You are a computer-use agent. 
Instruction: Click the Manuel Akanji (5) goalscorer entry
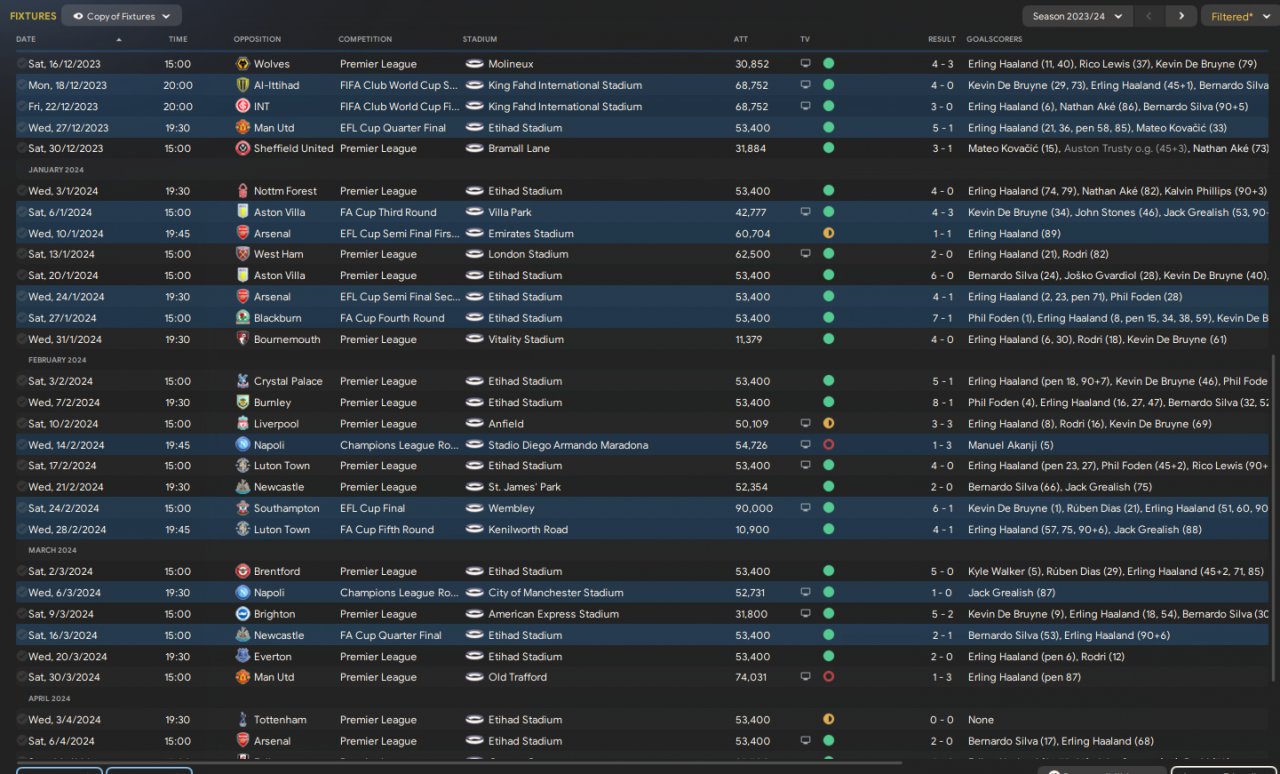point(1010,445)
